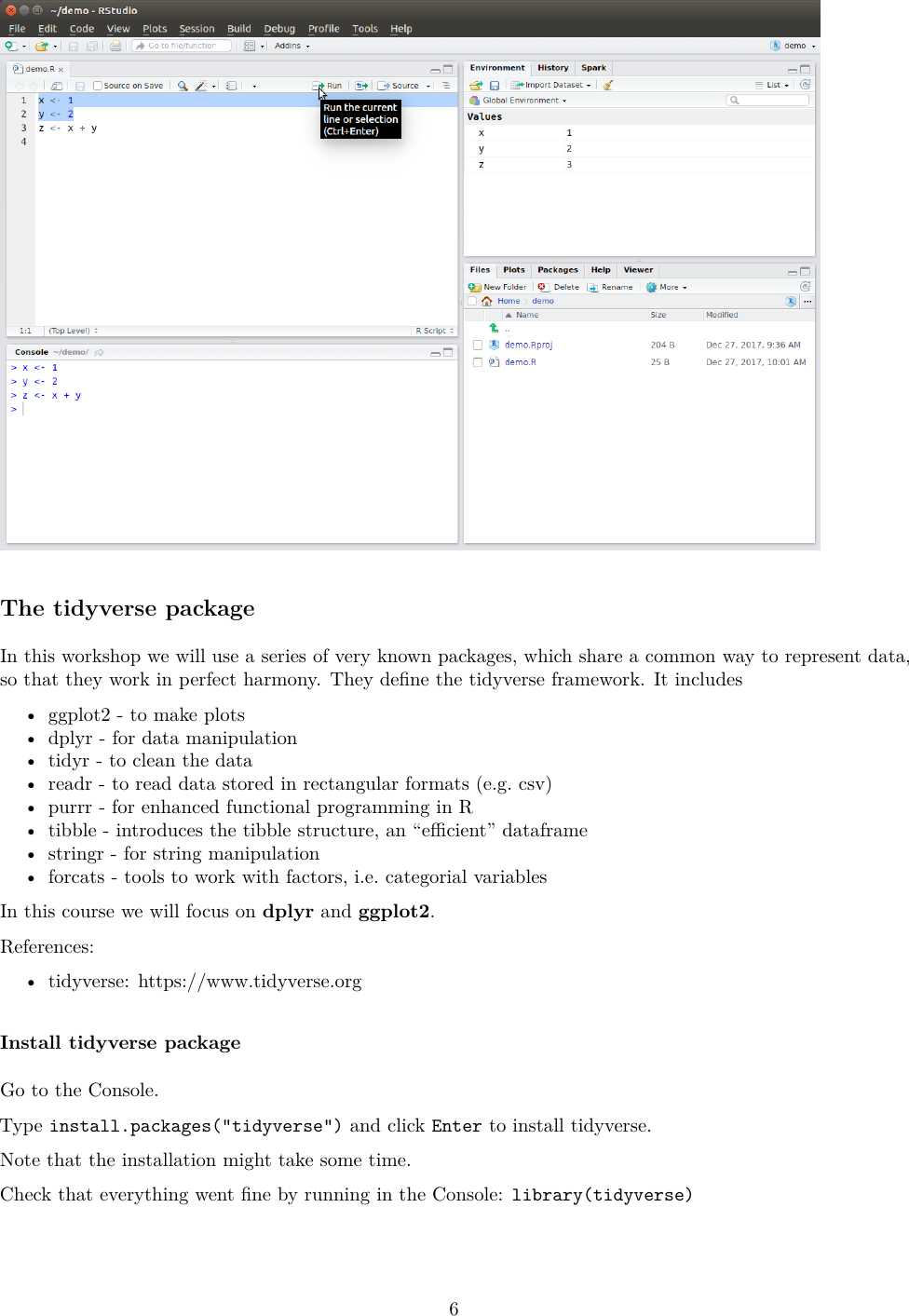Click line 3 'z <- x + y' in editor
Image resolution: width=909 pixels, height=1316 pixels.
pyautogui.click(x=67, y=129)
